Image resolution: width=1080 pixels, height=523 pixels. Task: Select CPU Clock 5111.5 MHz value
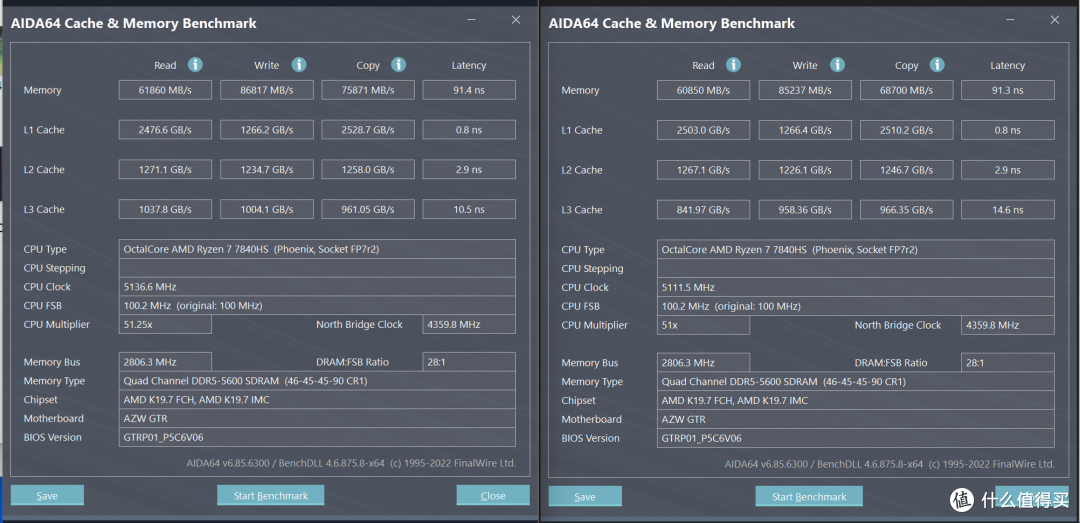coord(855,287)
